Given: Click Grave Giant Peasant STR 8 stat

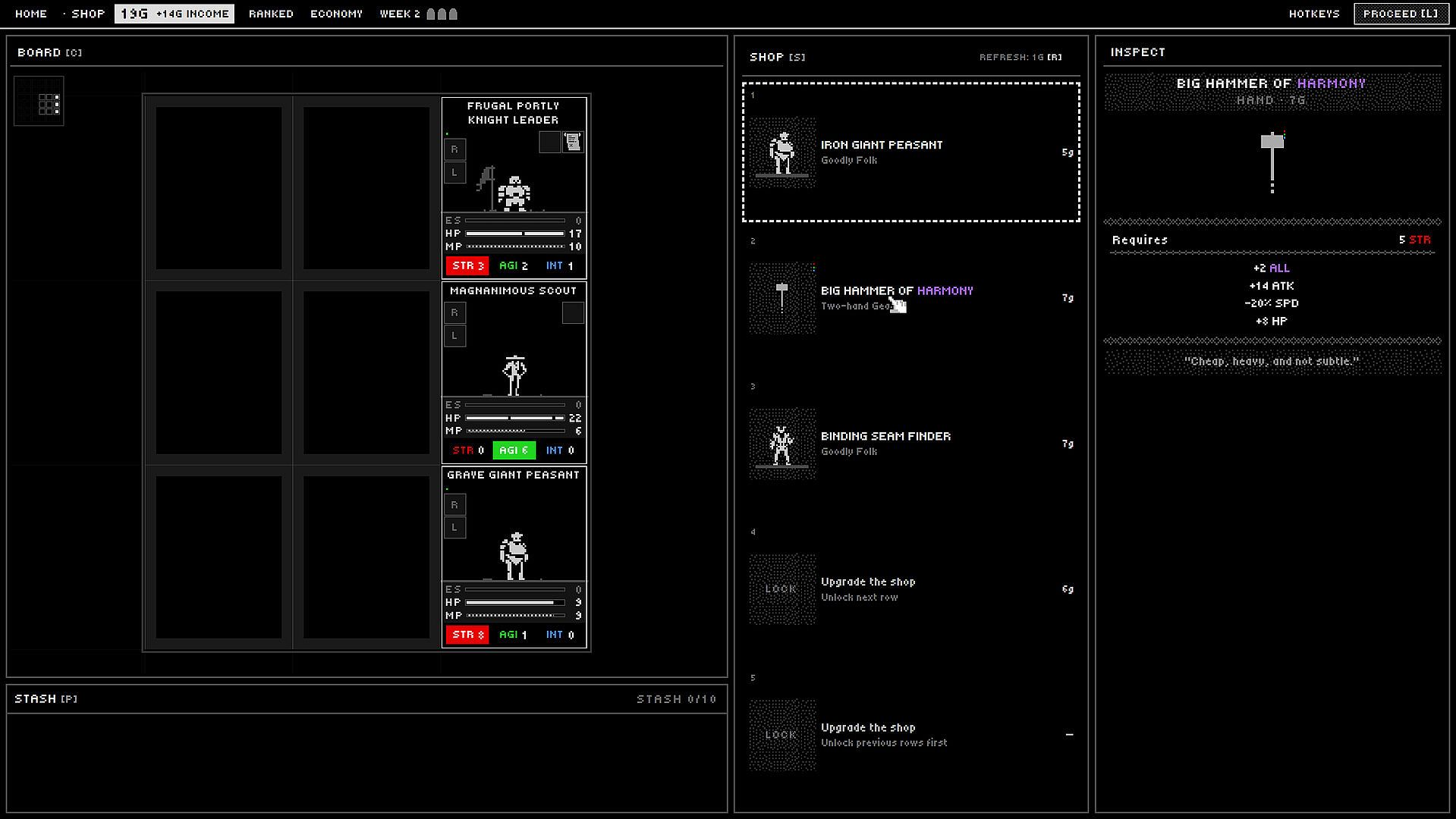Looking at the screenshot, I should (467, 635).
